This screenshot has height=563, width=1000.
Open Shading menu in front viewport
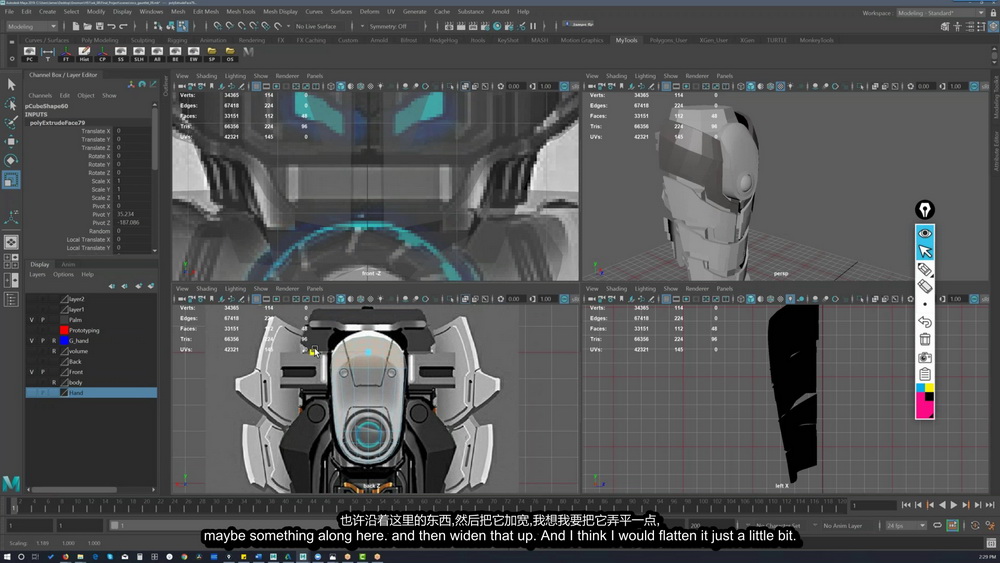[206, 76]
